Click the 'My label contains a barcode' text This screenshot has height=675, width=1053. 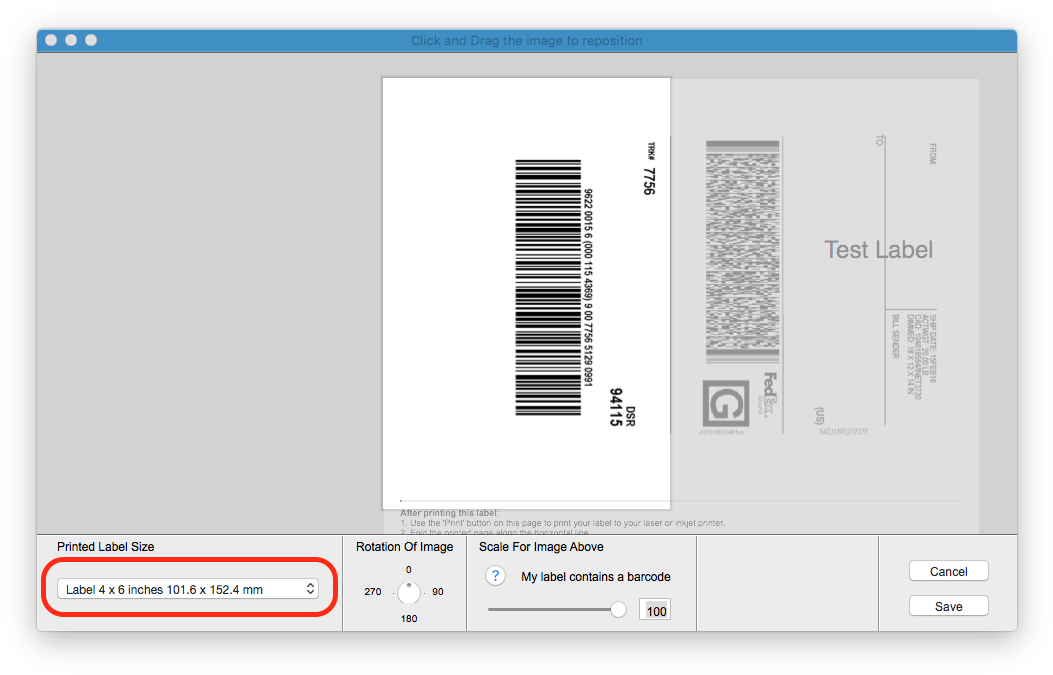(596, 576)
